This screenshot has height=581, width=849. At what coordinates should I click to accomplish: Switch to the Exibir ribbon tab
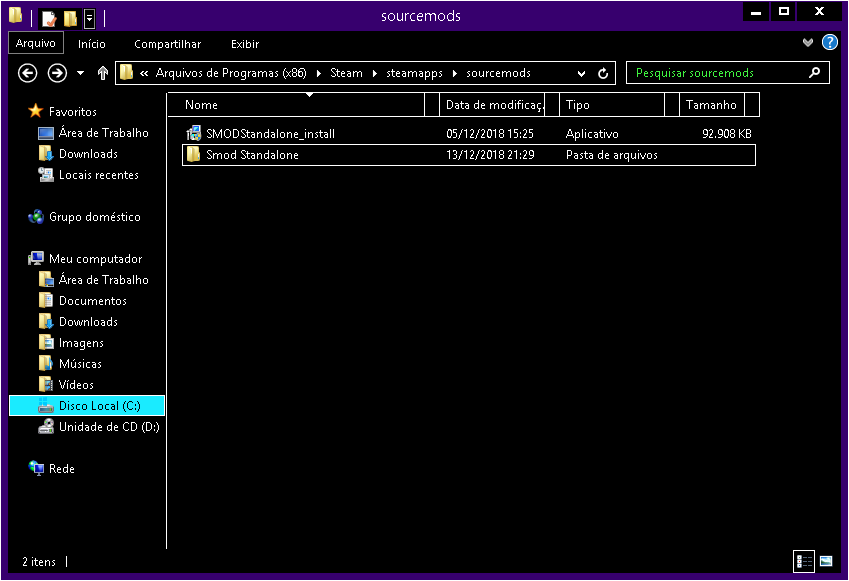[x=245, y=44]
